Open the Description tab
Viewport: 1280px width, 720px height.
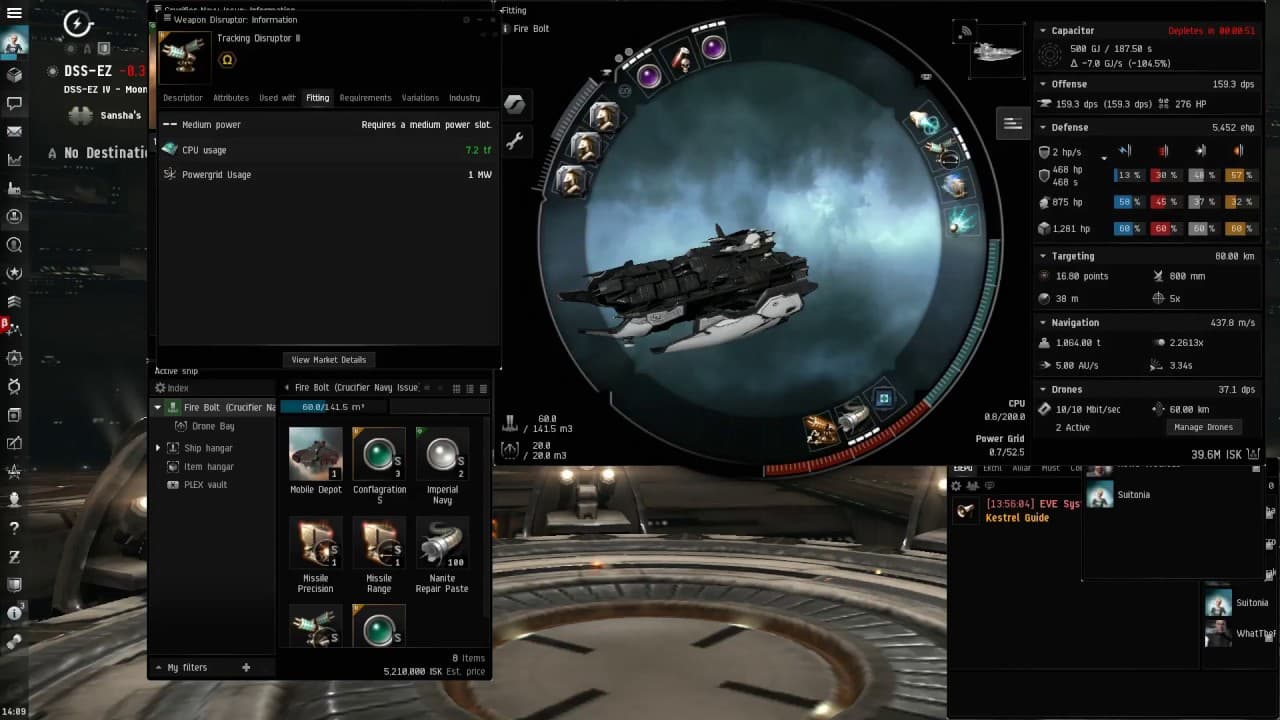click(x=183, y=98)
